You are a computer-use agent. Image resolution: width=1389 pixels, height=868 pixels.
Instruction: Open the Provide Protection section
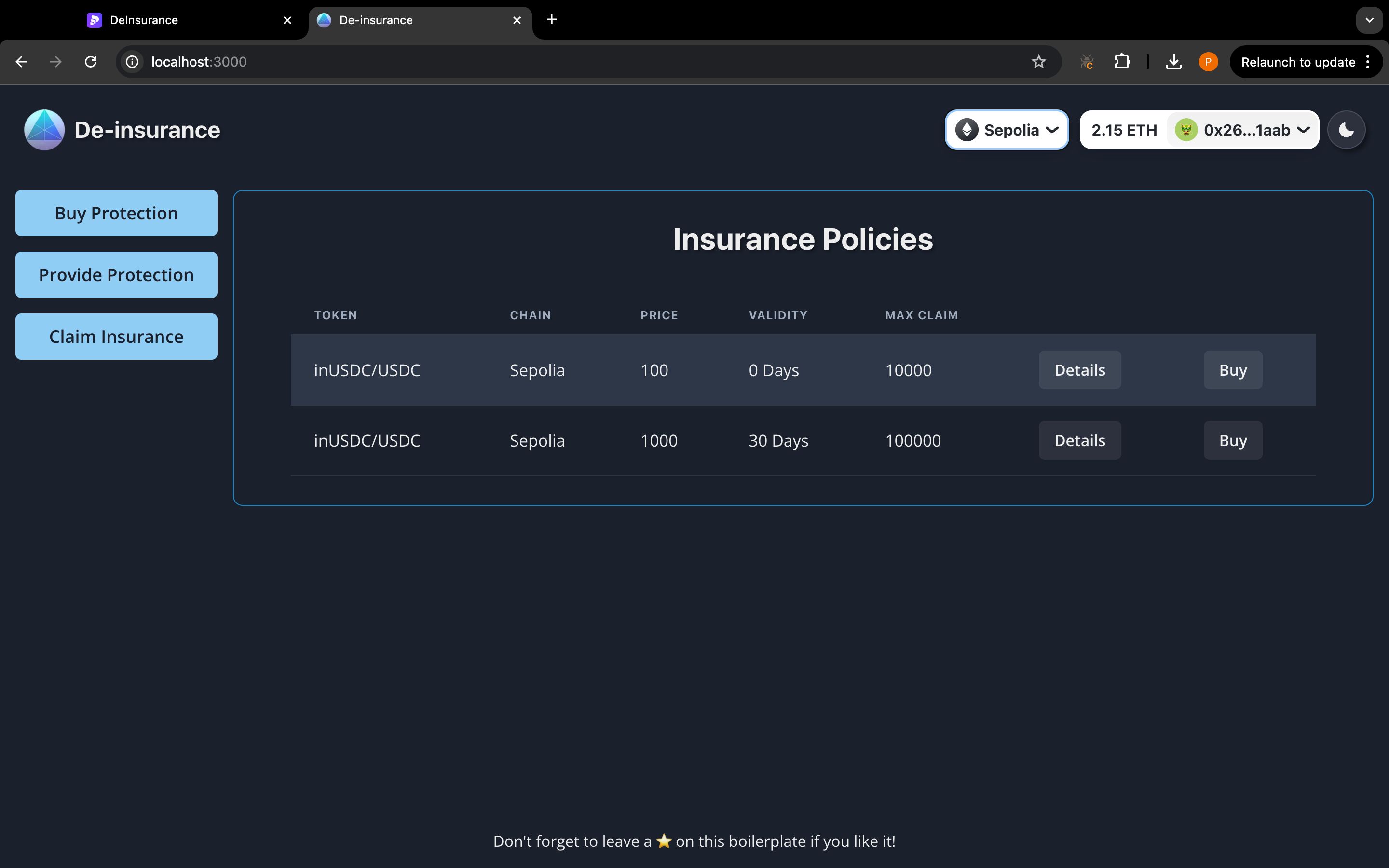click(x=117, y=275)
